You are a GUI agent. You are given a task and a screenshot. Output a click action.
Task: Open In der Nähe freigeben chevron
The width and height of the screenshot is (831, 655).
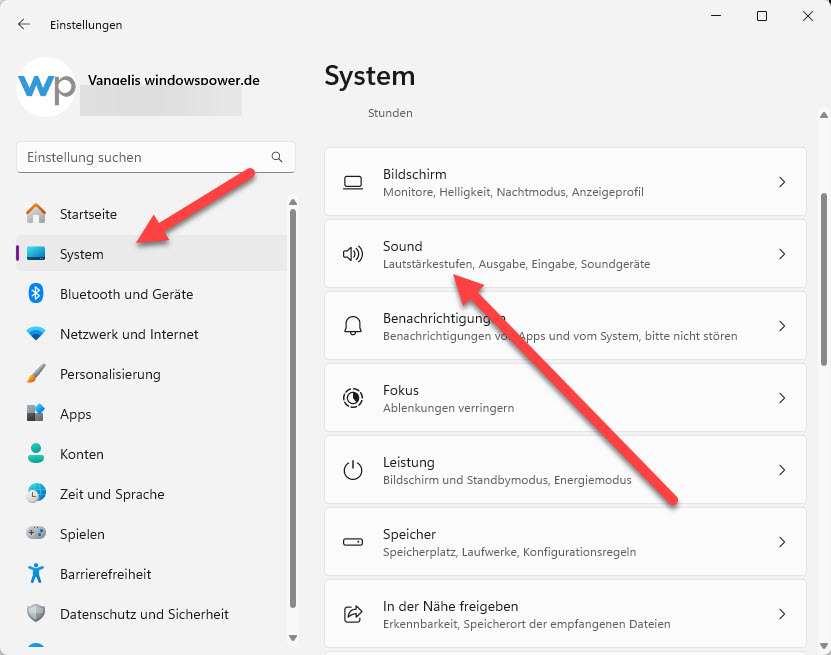point(782,614)
